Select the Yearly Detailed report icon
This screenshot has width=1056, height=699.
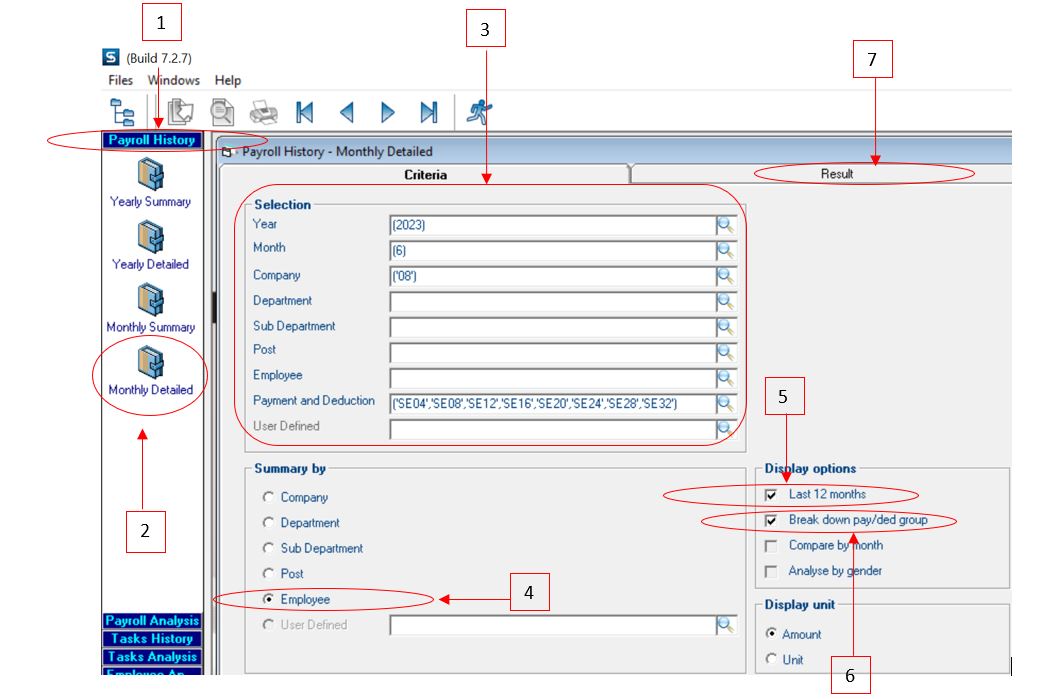pos(150,241)
